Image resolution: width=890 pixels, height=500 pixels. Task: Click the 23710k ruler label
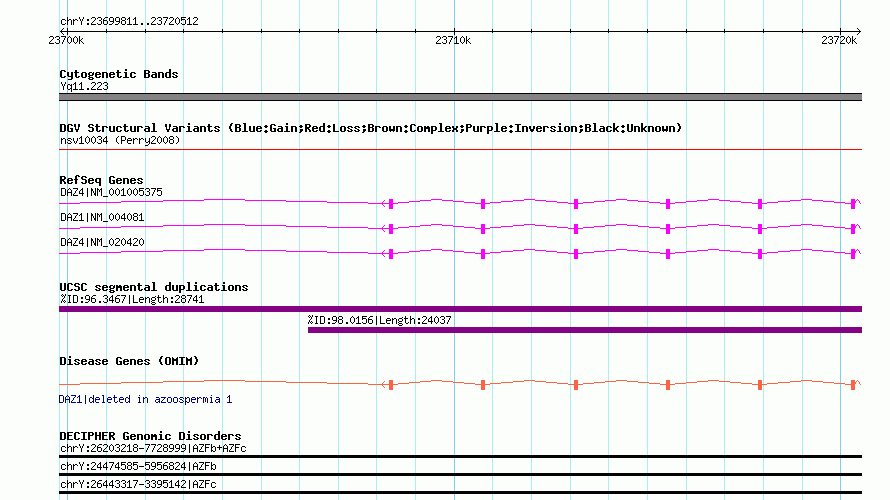[453, 40]
